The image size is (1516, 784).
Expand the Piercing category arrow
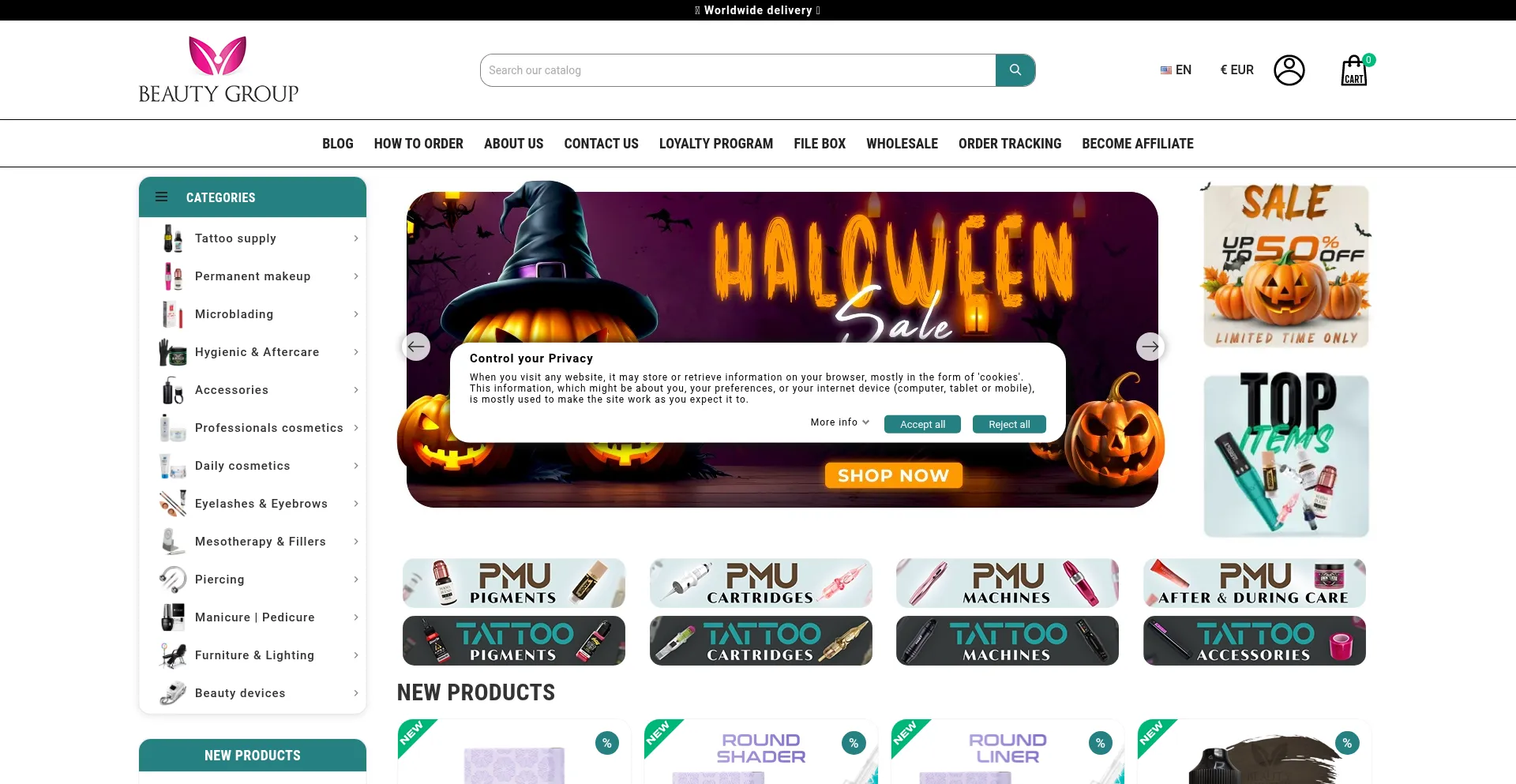pos(356,580)
